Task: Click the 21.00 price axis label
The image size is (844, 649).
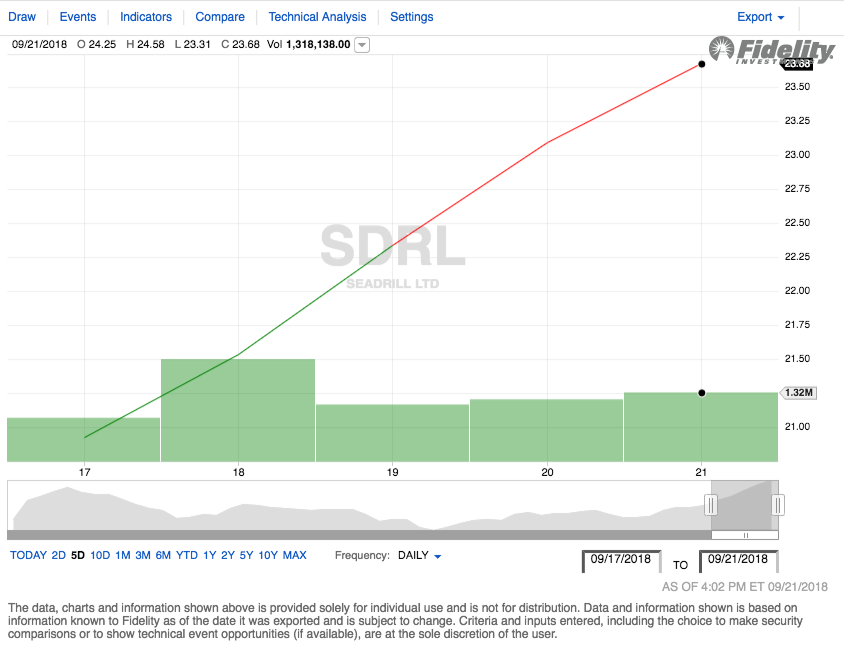Action: click(x=797, y=427)
